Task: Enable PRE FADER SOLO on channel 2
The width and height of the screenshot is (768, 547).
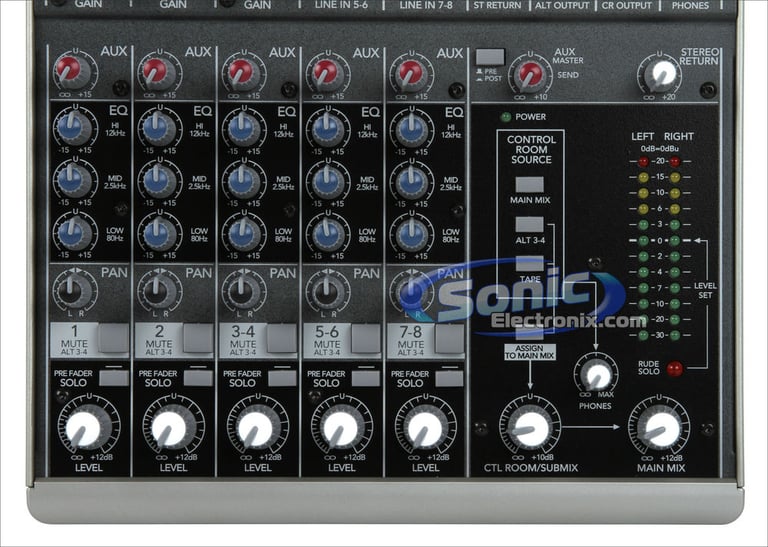Action: click(x=198, y=378)
